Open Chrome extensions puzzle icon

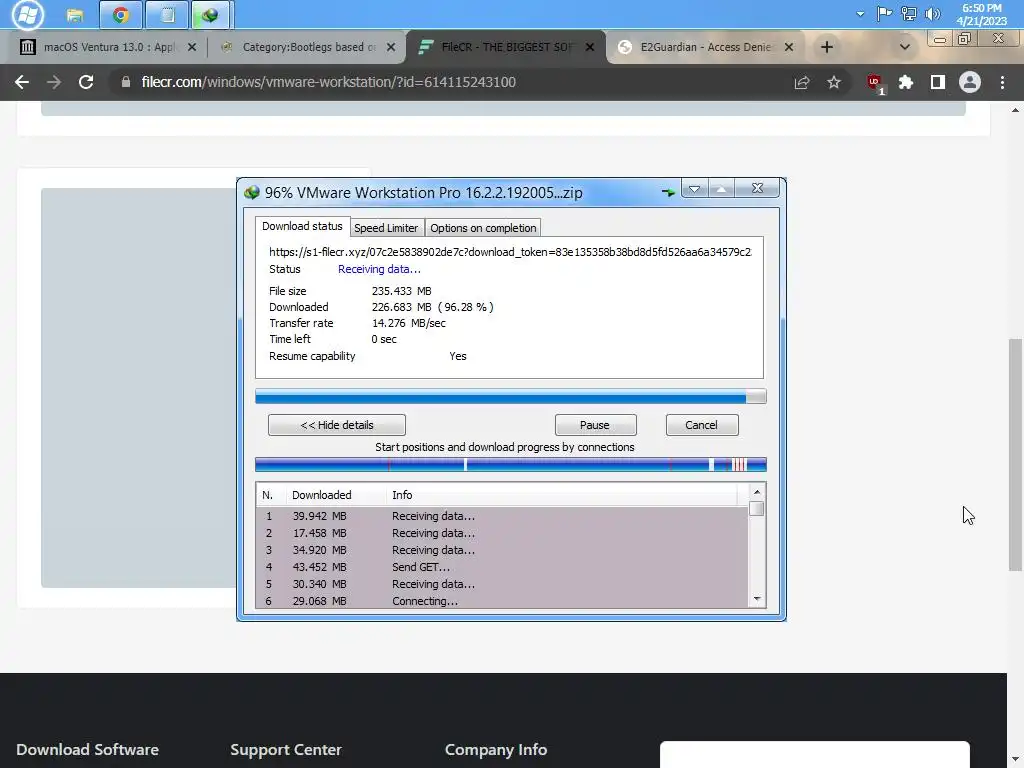(906, 82)
